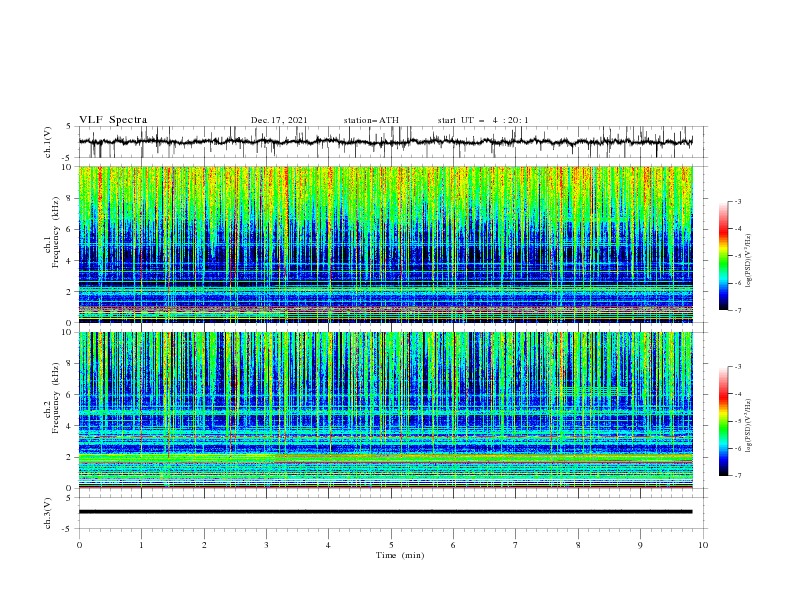Click the ch.2 colorbar "log(PSD)(V²/Hz)" label

coord(749,426)
